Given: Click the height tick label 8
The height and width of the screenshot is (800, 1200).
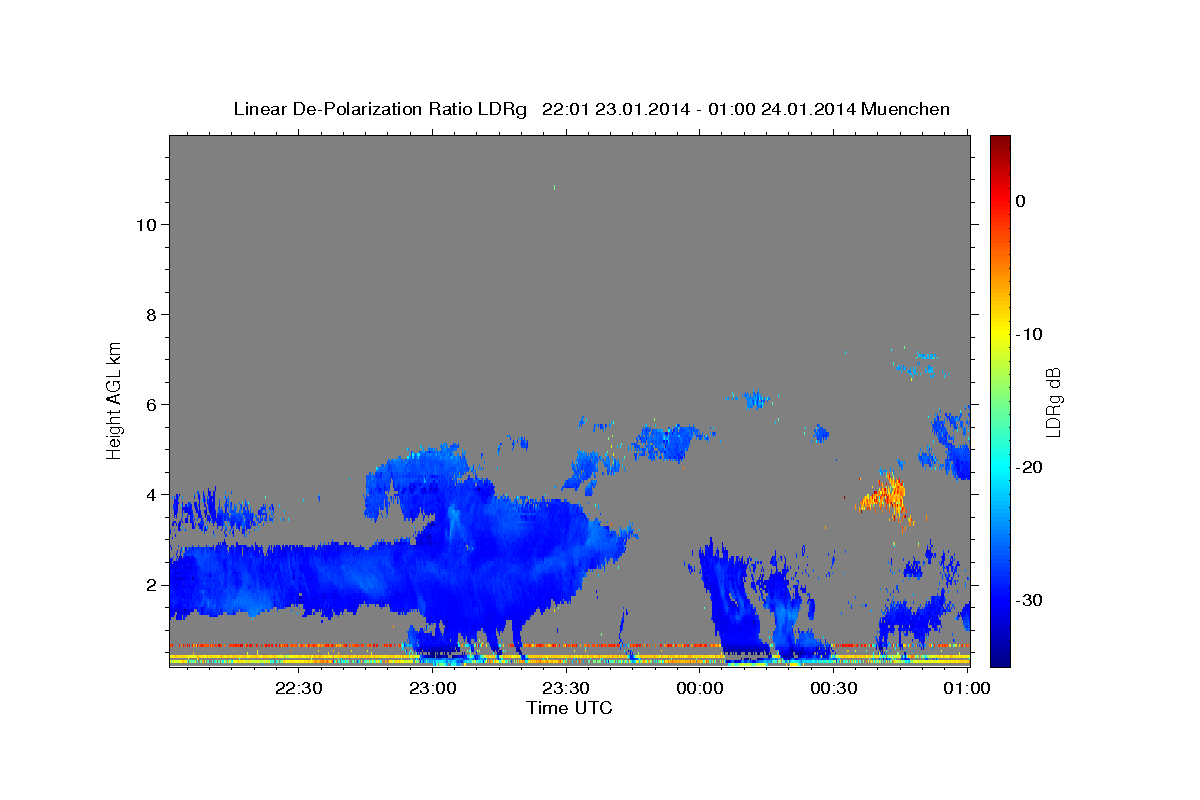Looking at the screenshot, I should pos(151,315).
